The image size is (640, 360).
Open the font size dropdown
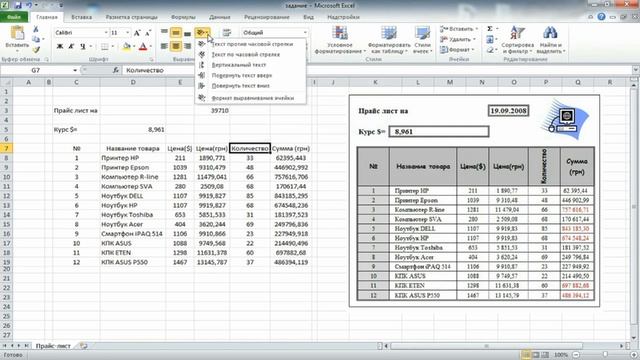coord(127,33)
